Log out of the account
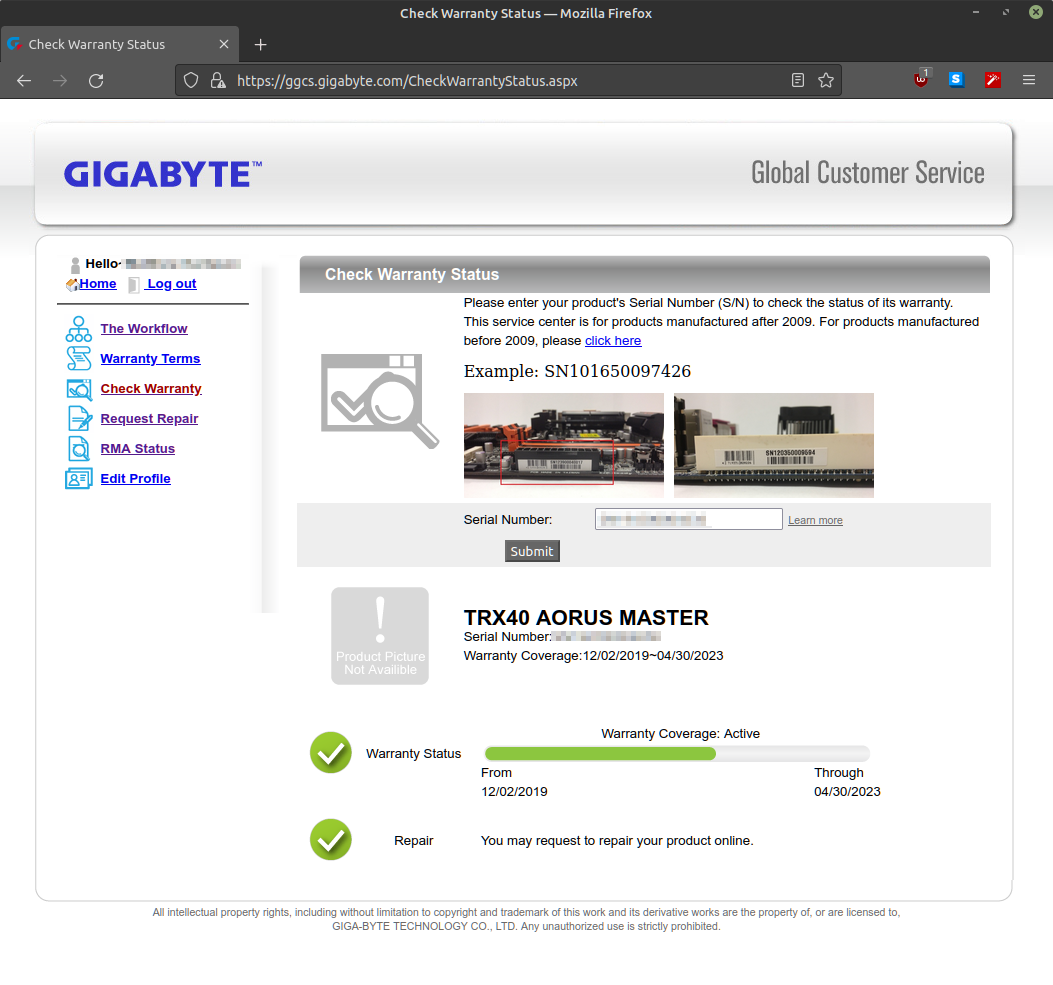Viewport: 1053px width, 985px height. (171, 284)
